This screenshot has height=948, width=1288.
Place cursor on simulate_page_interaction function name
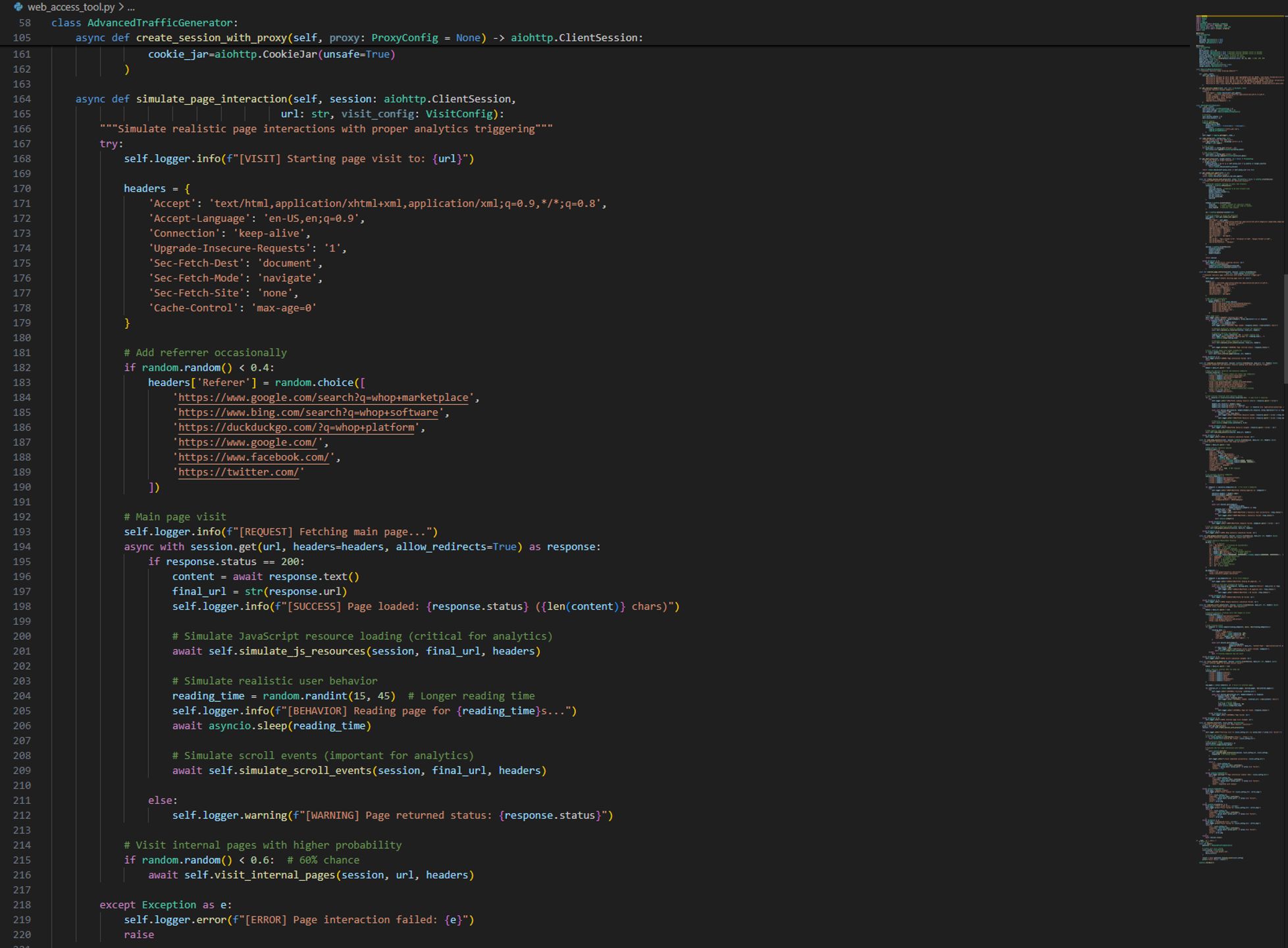pyautogui.click(x=211, y=99)
